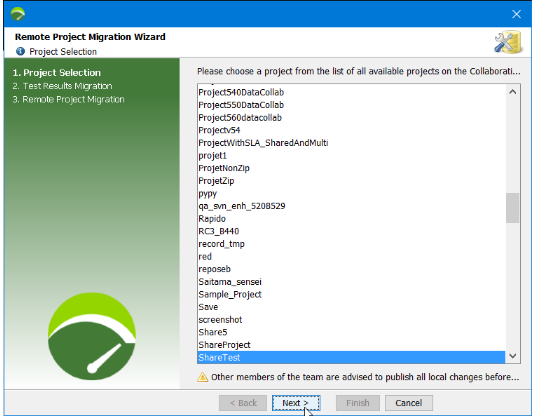
Task: Click the Next button
Action: 296,403
